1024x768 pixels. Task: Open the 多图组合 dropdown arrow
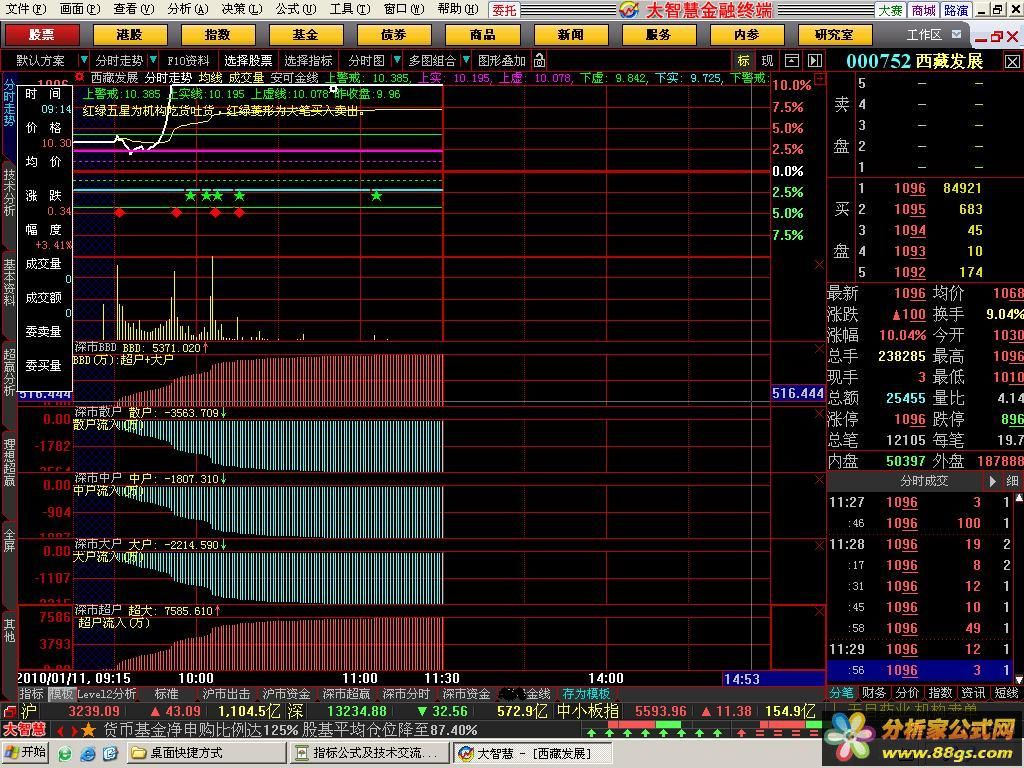pyautogui.click(x=466, y=61)
